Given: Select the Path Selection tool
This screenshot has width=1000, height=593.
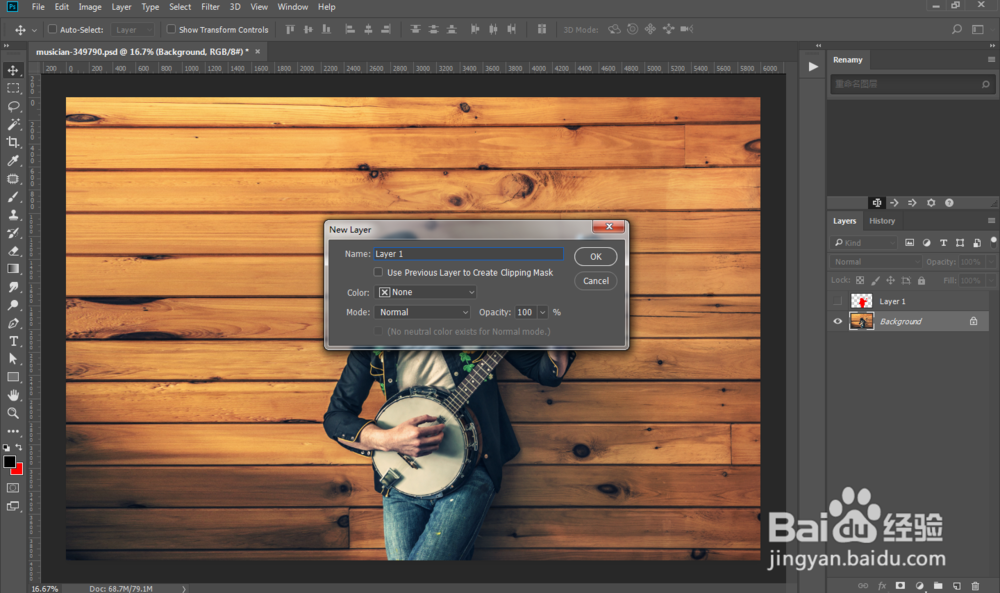Looking at the screenshot, I should click(x=13, y=359).
